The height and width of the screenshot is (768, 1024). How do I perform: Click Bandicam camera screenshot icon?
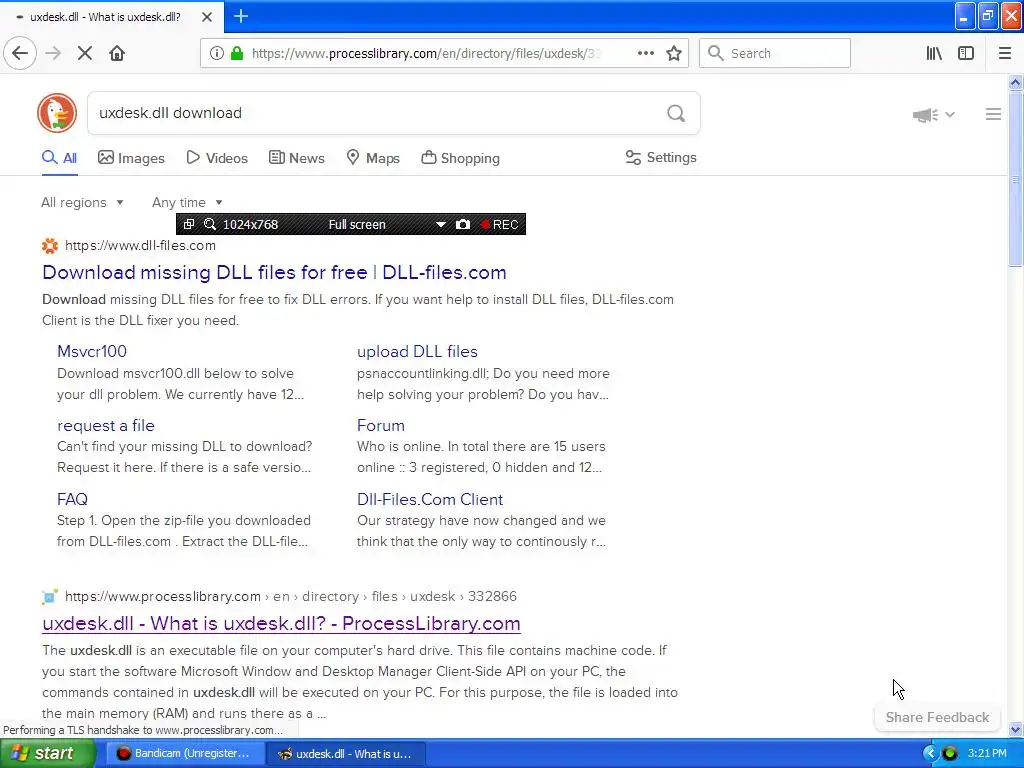462,224
